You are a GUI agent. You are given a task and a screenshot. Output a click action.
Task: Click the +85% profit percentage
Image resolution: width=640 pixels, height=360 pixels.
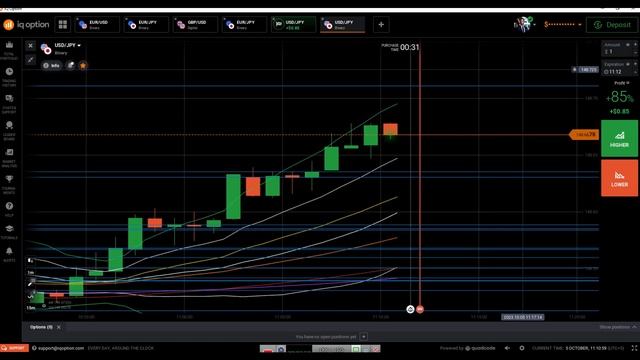point(619,97)
